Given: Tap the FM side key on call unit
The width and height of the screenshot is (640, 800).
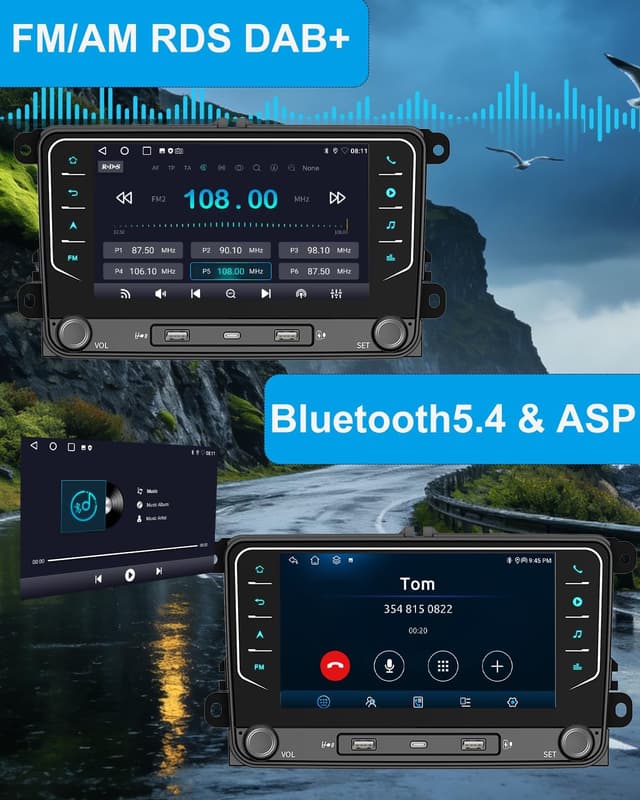Looking at the screenshot, I should coord(259,667).
